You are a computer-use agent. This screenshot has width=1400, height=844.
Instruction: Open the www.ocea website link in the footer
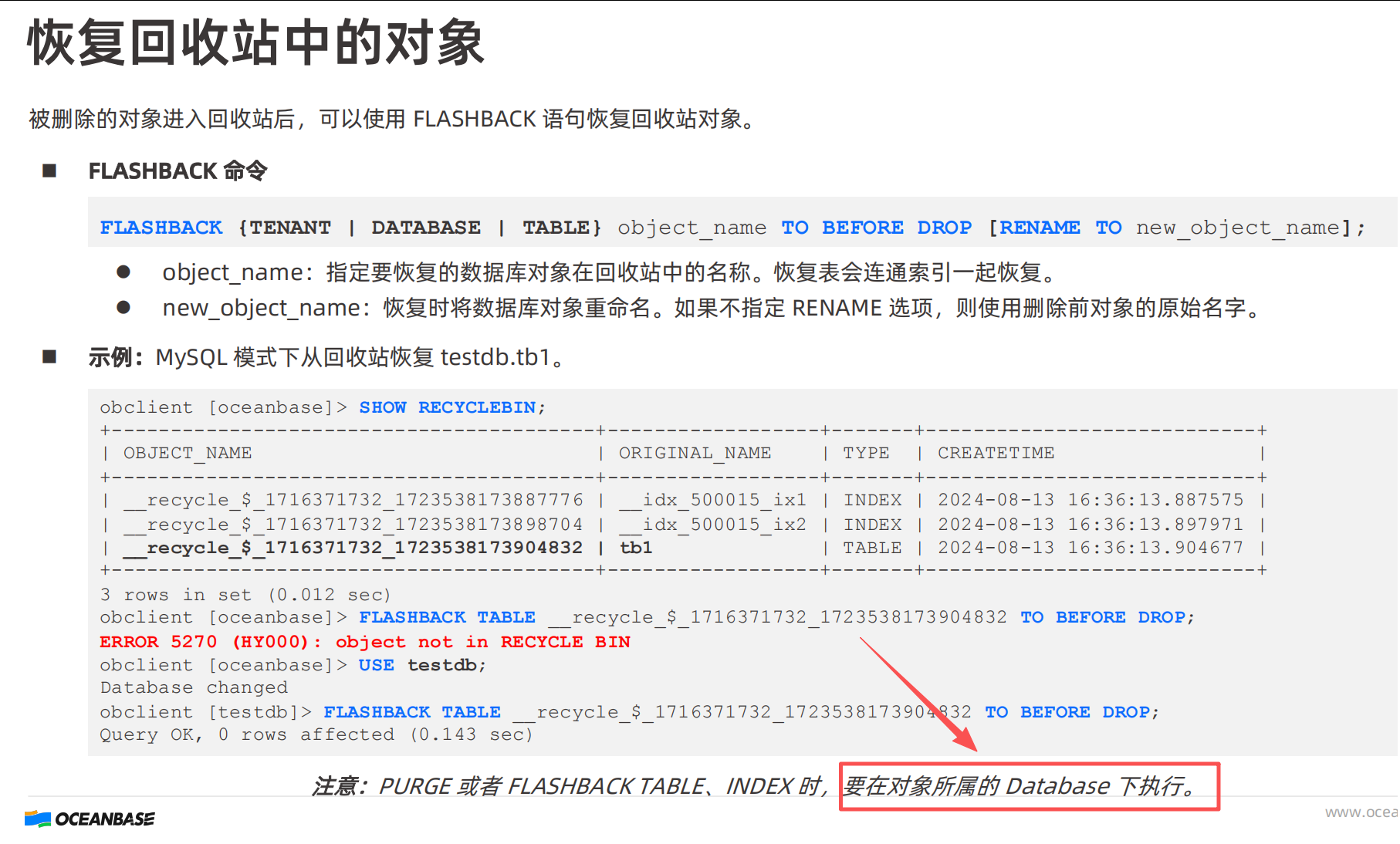click(1361, 812)
